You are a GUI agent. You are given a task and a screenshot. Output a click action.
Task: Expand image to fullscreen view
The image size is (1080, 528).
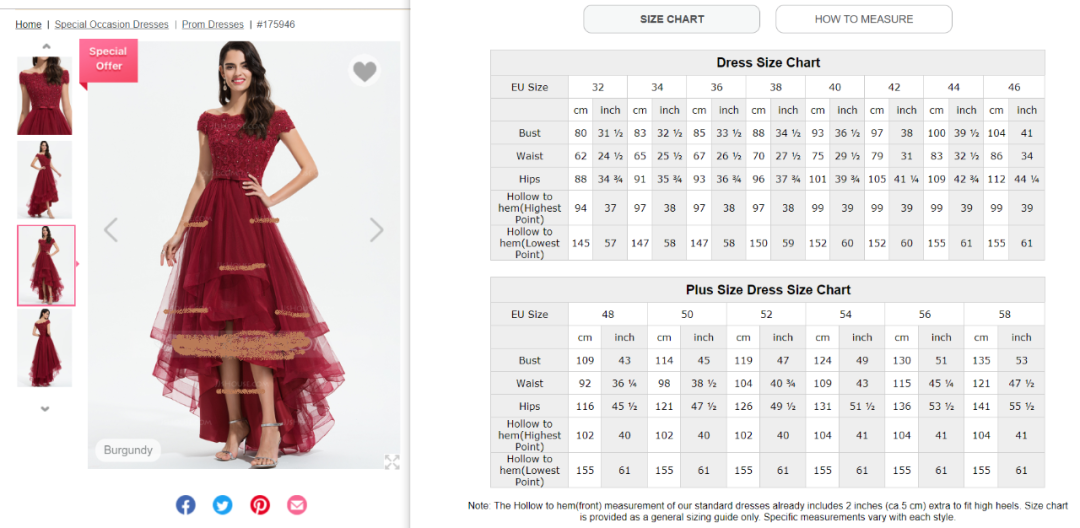pos(392,461)
